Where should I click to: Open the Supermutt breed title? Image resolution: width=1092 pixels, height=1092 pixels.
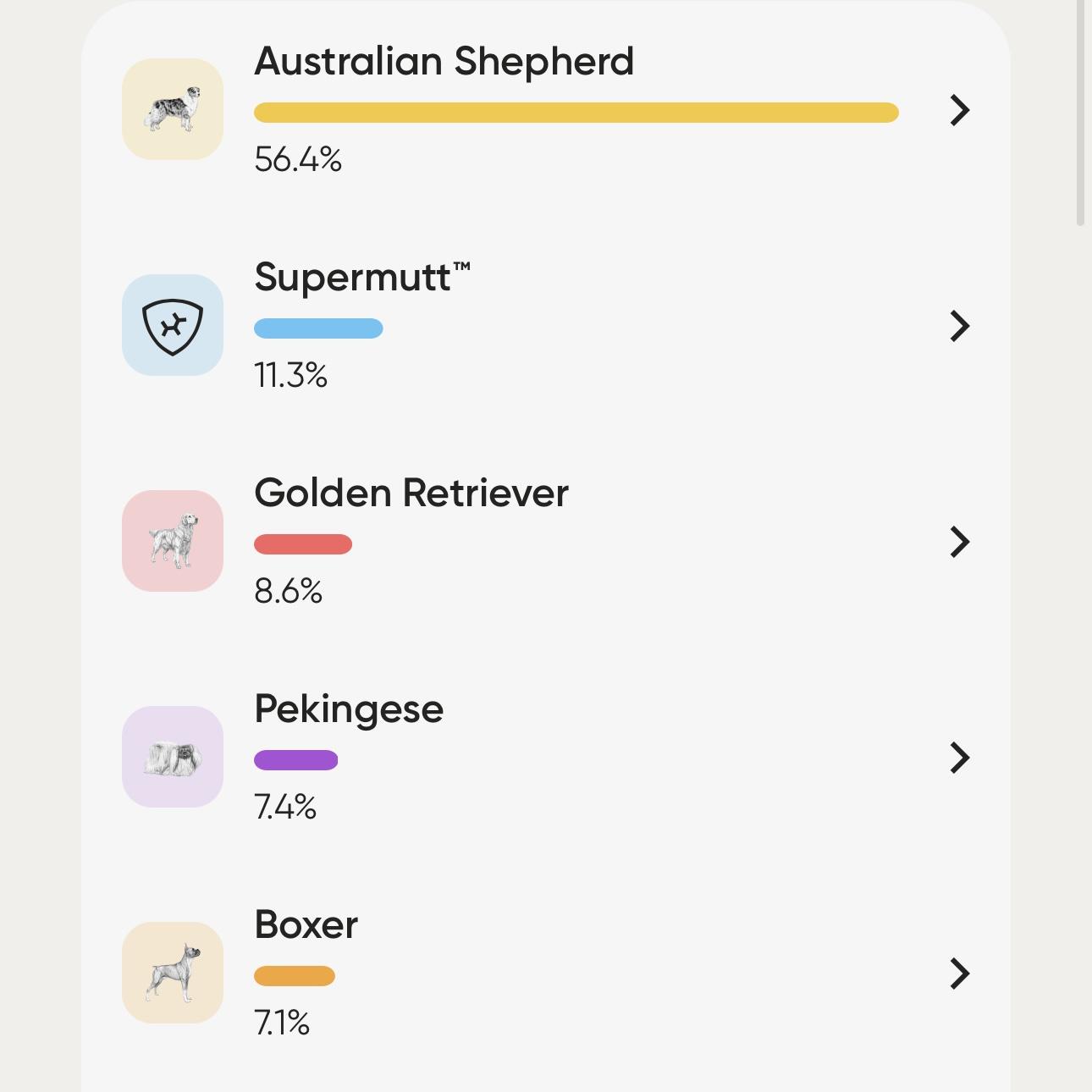pos(362,278)
